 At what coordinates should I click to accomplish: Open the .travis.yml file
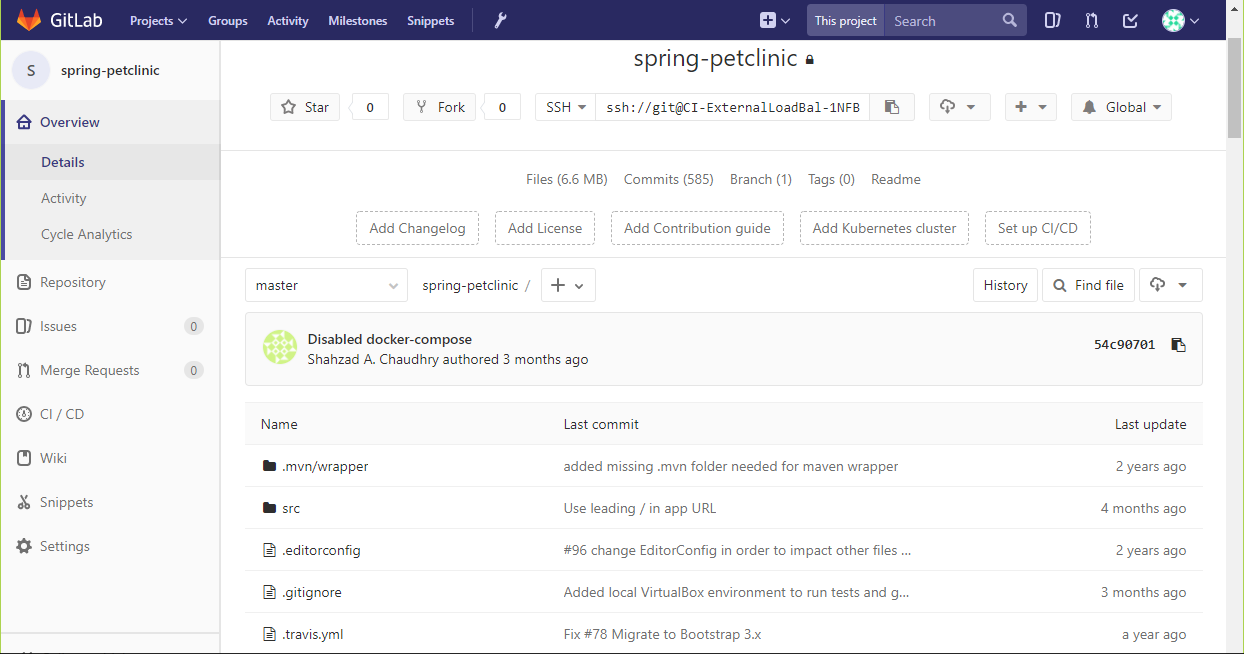[313, 634]
